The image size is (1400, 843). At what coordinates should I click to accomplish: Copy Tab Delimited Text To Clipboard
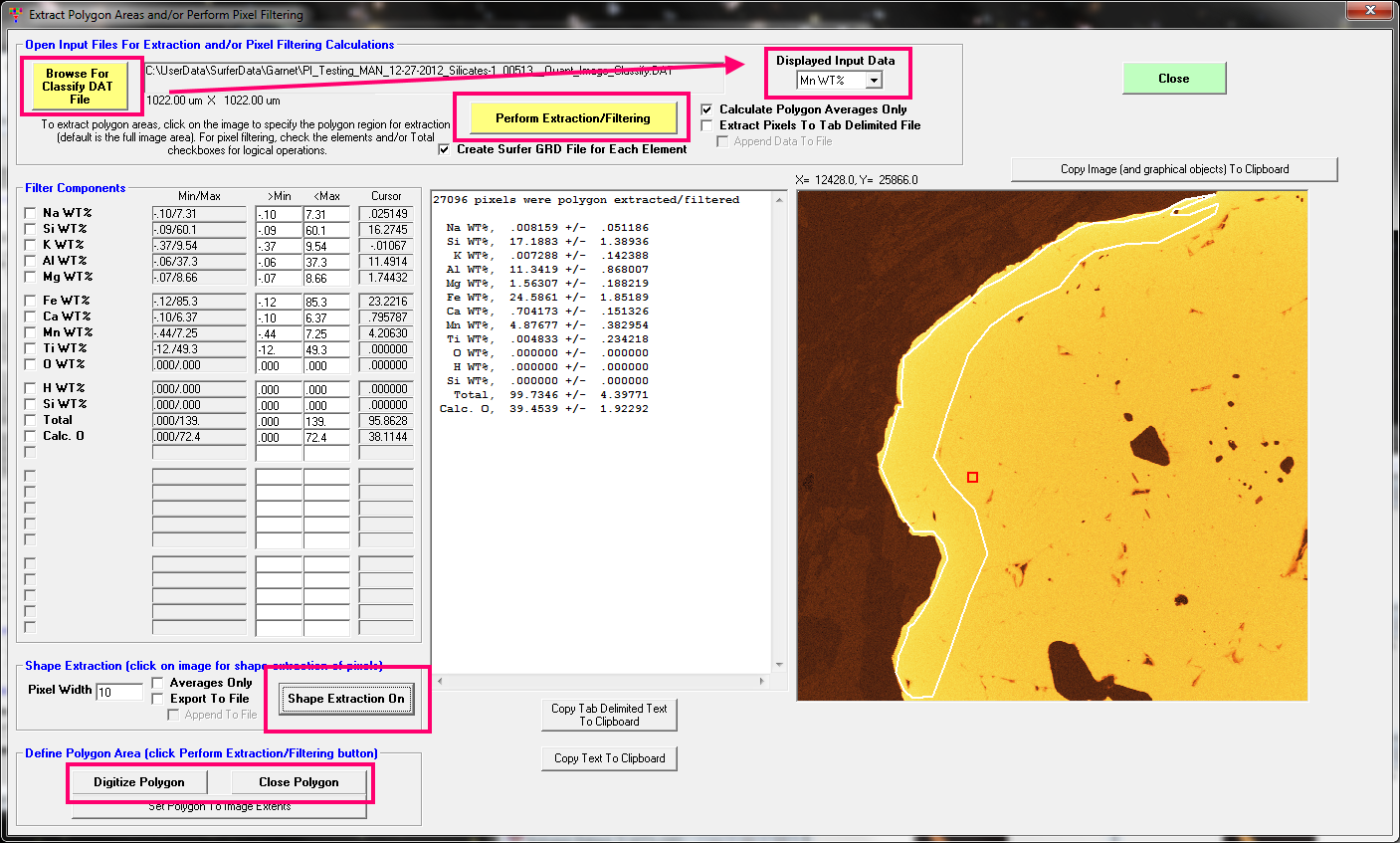tap(609, 715)
